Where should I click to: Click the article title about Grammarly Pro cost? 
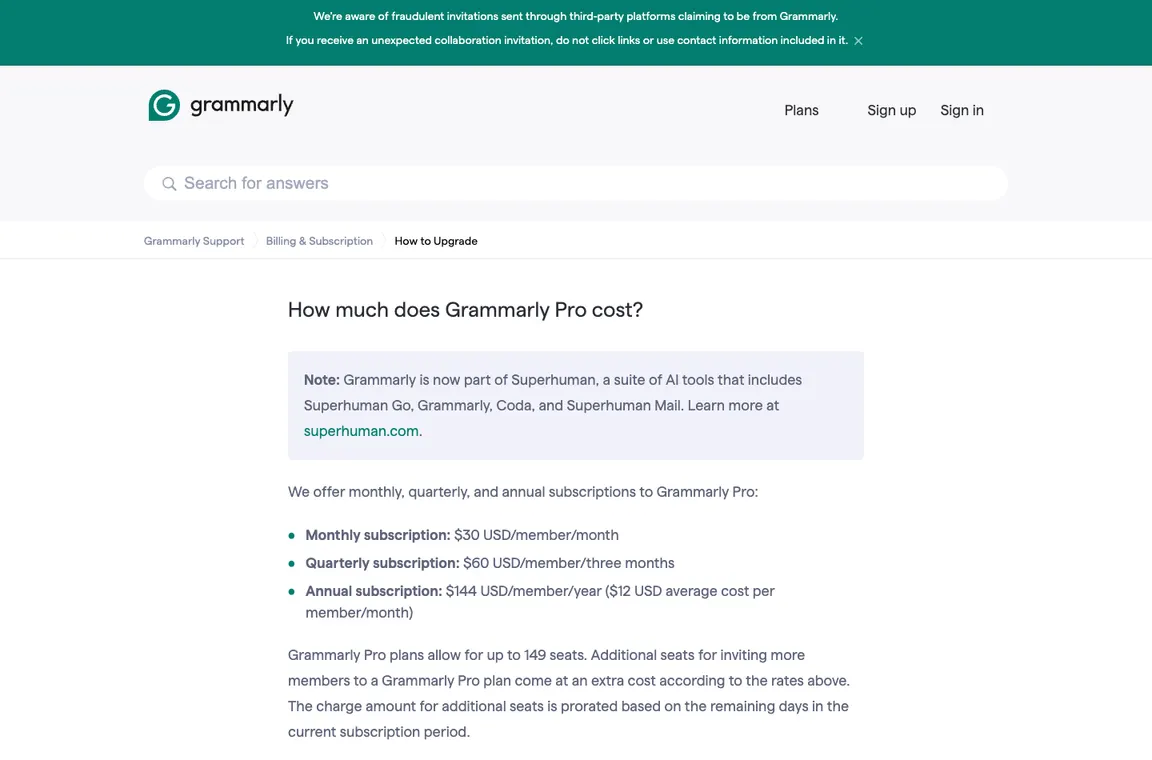click(465, 309)
